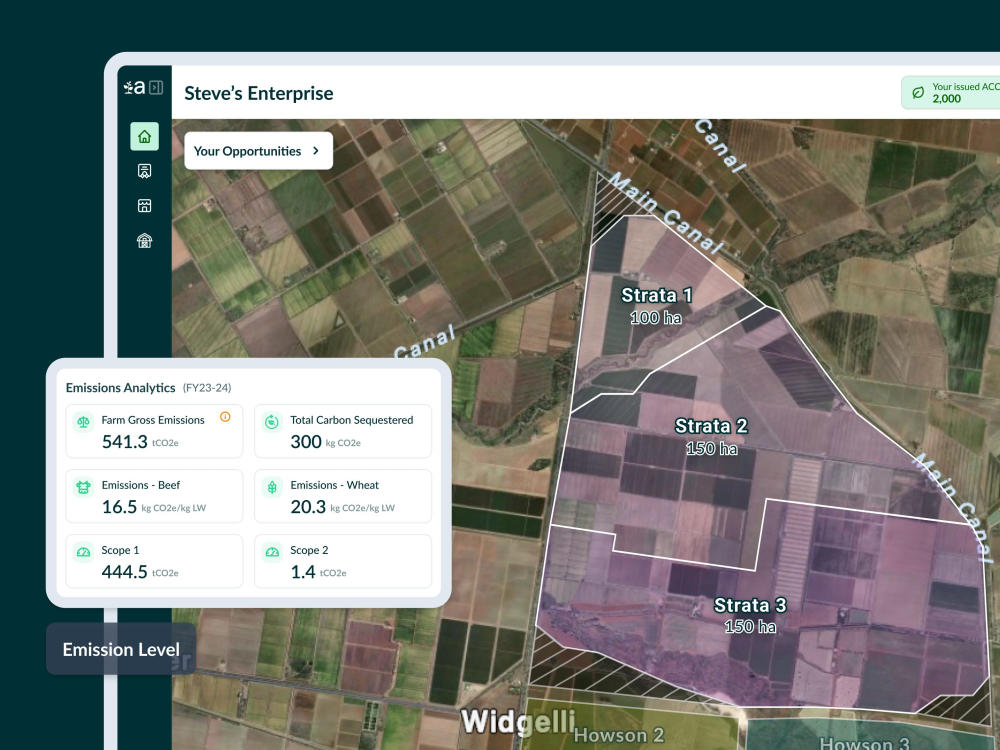Click the certificate icon in sidebar

tap(145, 171)
